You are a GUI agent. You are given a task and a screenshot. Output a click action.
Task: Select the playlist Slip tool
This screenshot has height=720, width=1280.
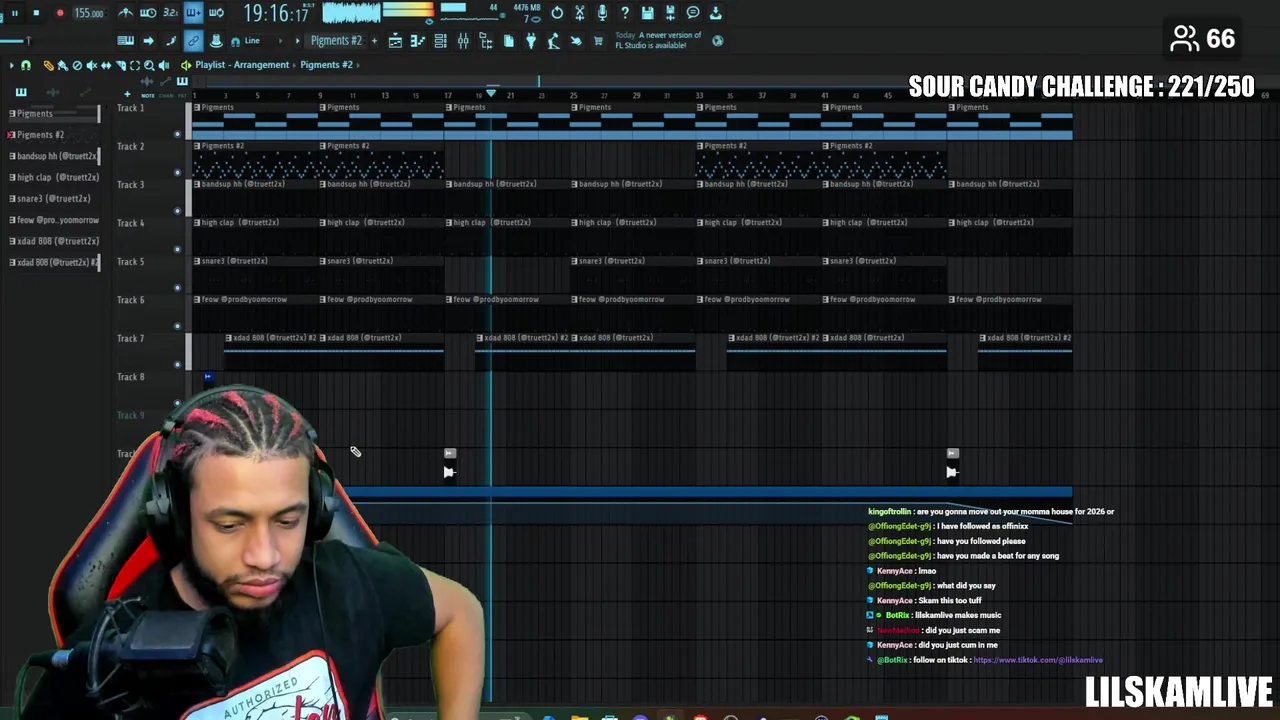point(106,65)
